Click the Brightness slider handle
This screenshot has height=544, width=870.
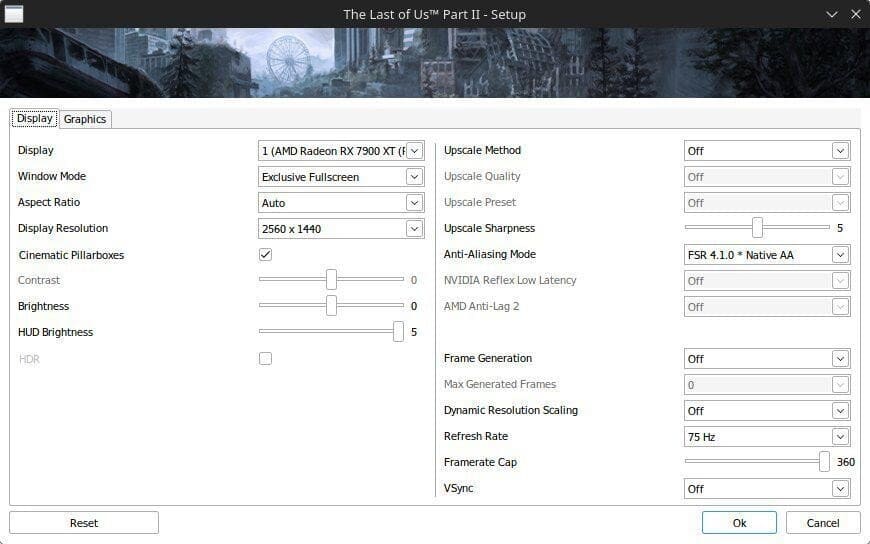(x=331, y=306)
